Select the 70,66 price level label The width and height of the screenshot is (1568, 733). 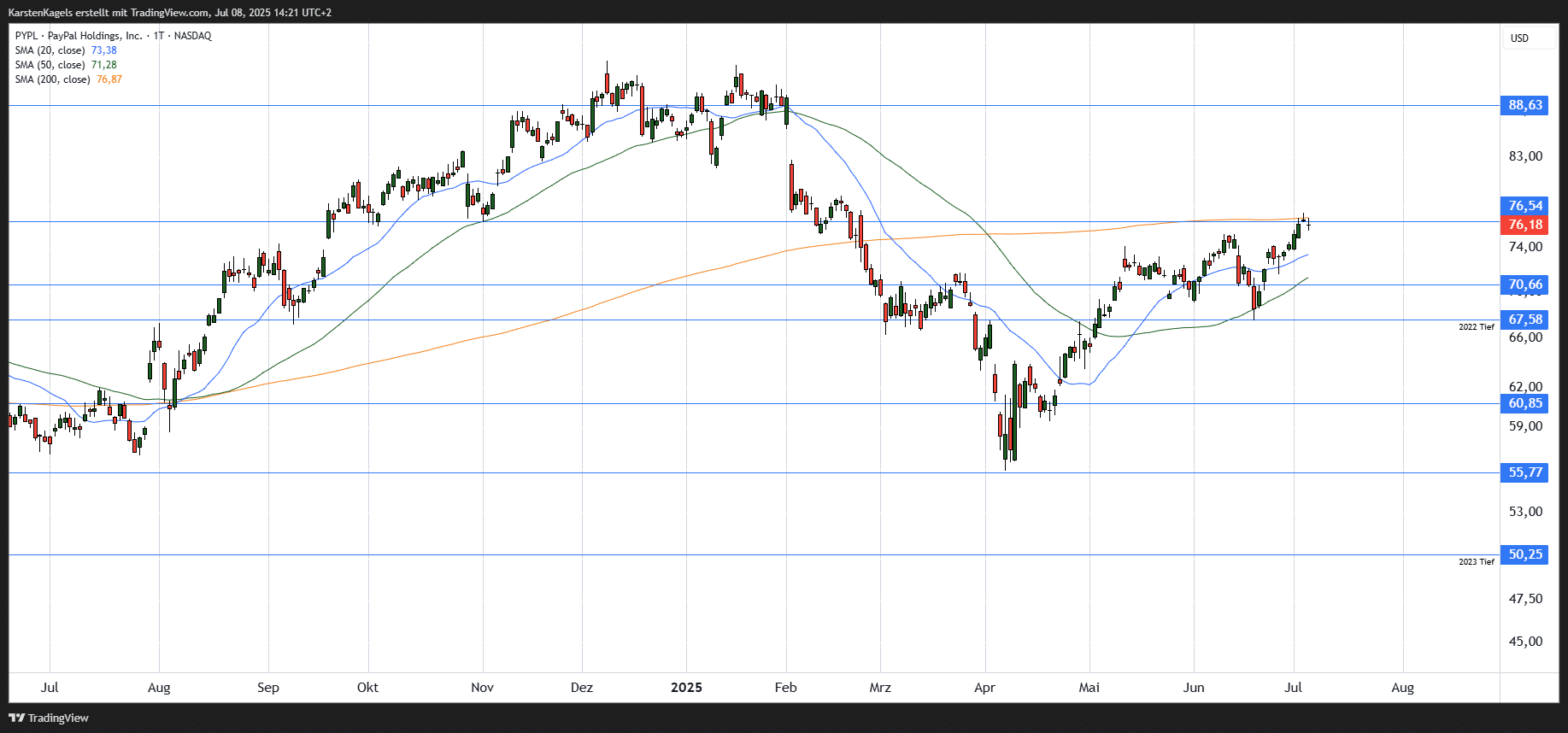(x=1524, y=284)
